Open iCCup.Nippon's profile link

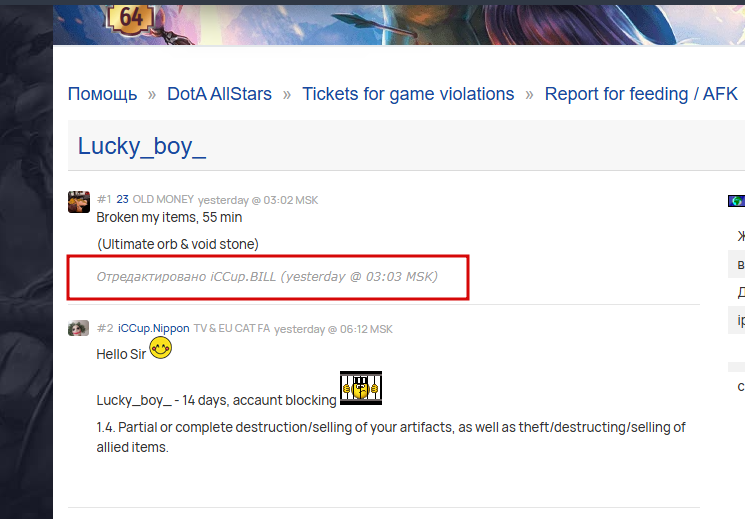coord(153,328)
